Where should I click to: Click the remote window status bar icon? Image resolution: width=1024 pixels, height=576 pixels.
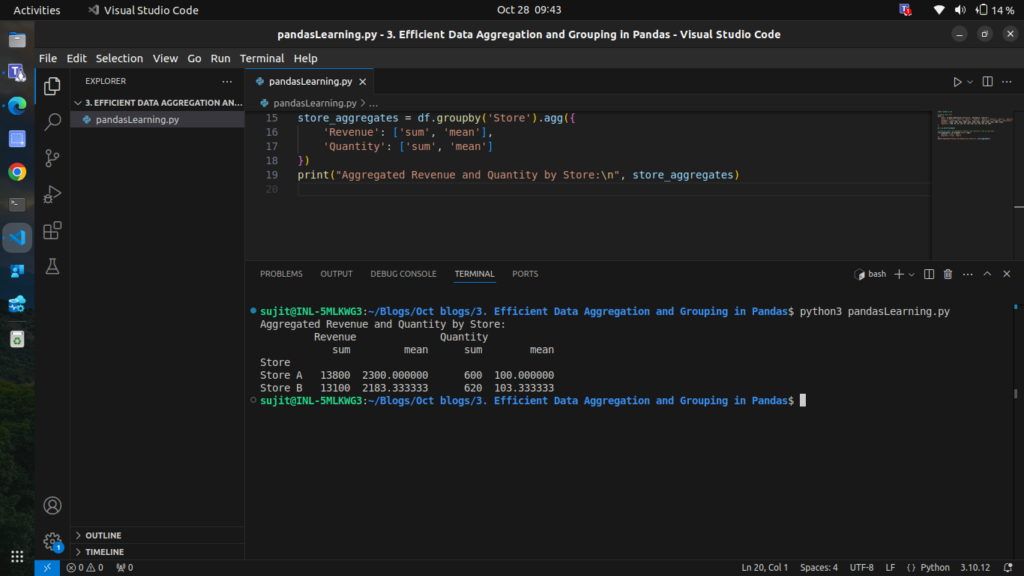pos(47,567)
